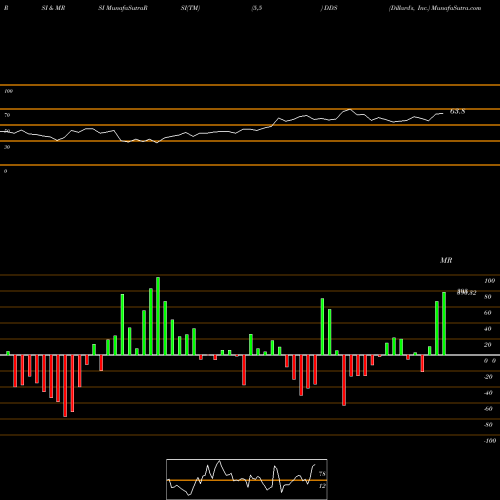The height and width of the screenshot is (500, 500).
Task: Click the "MR" panel title
Action: click(x=446, y=260)
